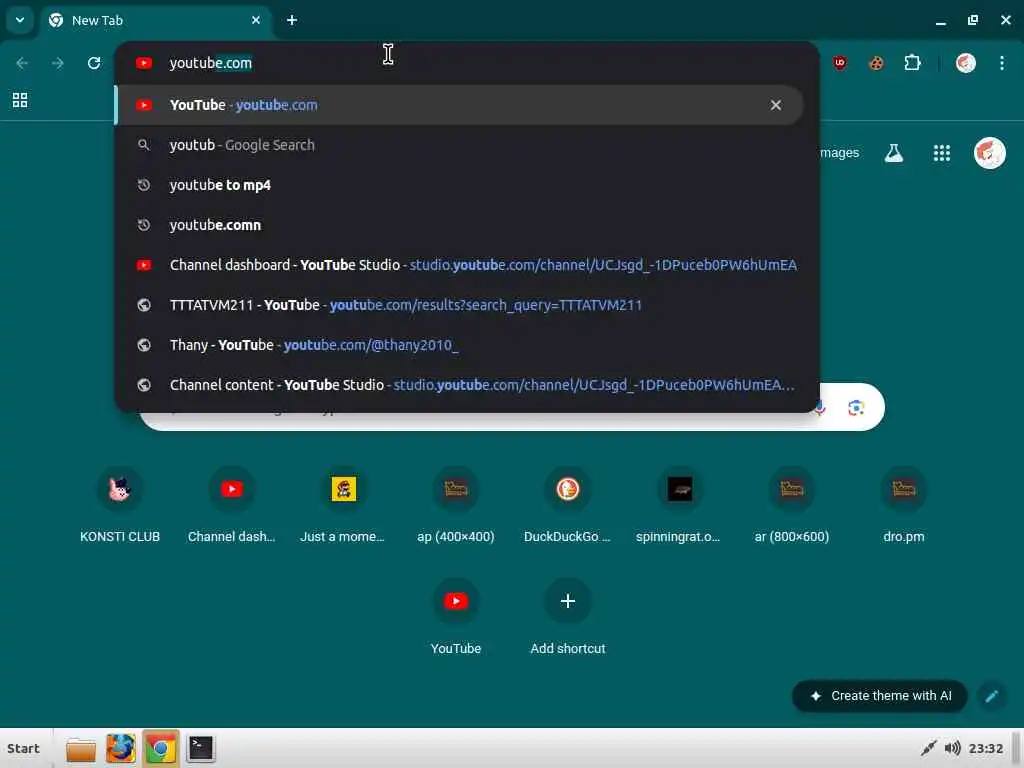
Task: Search by image with Google Lens icon
Action: tap(856, 408)
